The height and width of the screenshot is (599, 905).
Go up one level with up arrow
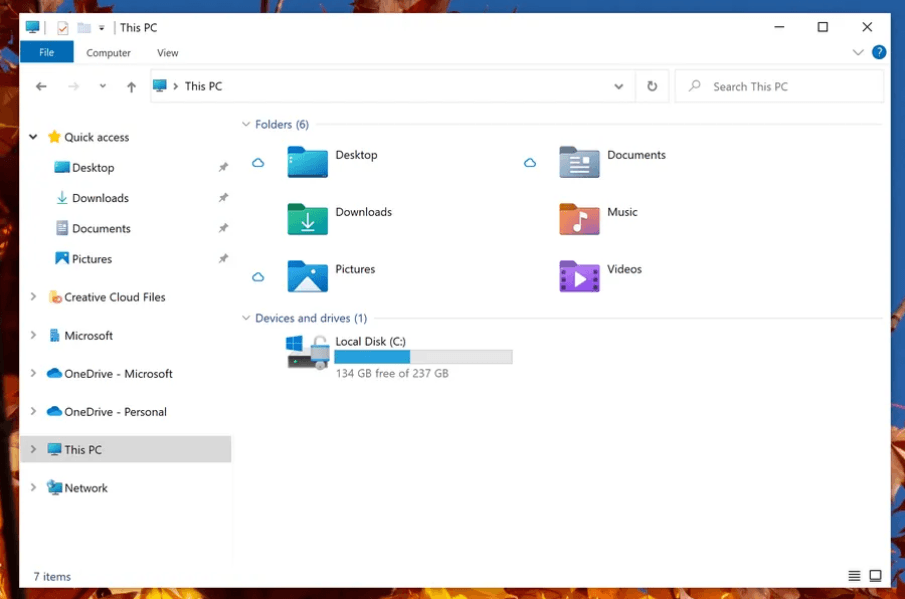pyautogui.click(x=131, y=87)
